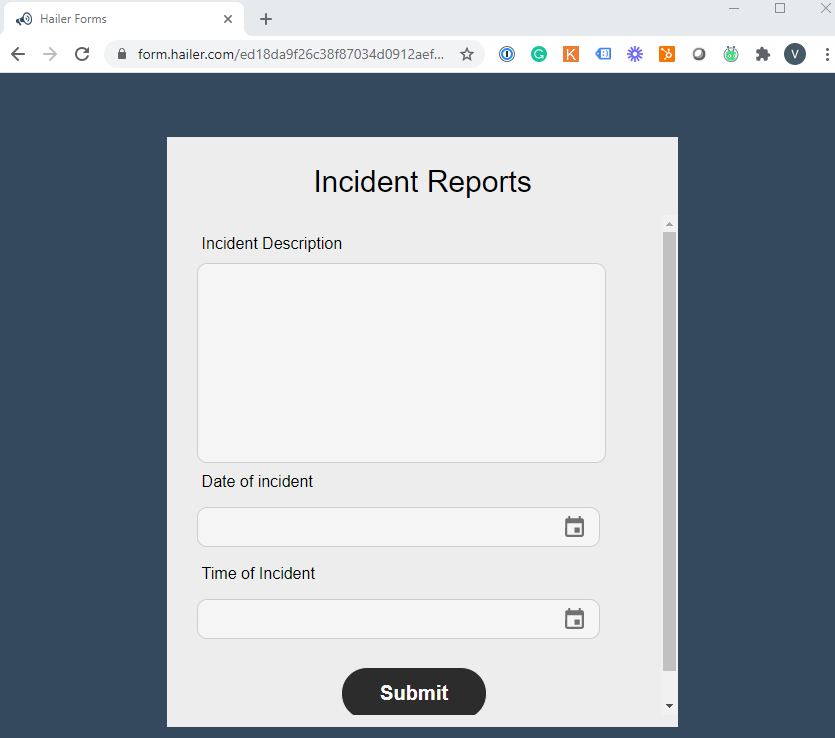Focus the Date of incident field
The image size is (835, 738).
pos(398,527)
